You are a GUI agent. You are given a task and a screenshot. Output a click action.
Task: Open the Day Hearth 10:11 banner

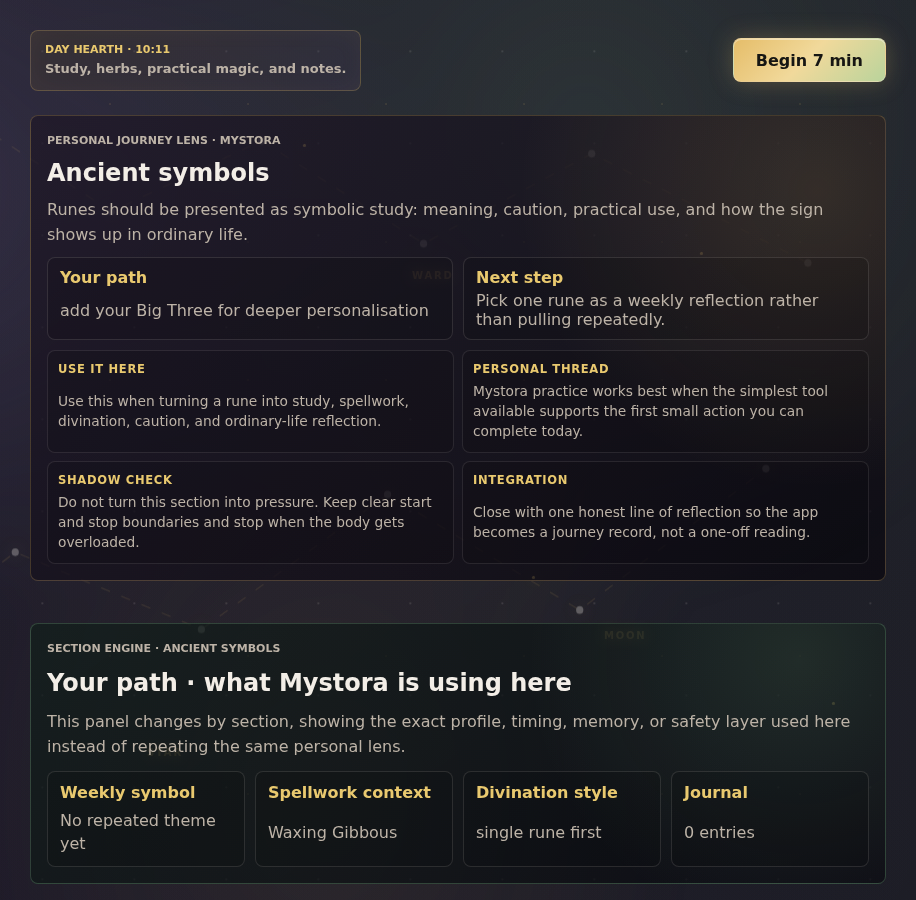coord(195,60)
